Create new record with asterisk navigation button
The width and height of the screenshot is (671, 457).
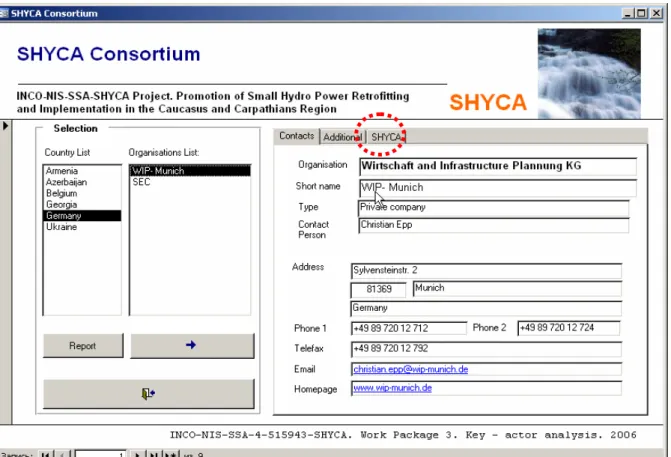pos(171,454)
